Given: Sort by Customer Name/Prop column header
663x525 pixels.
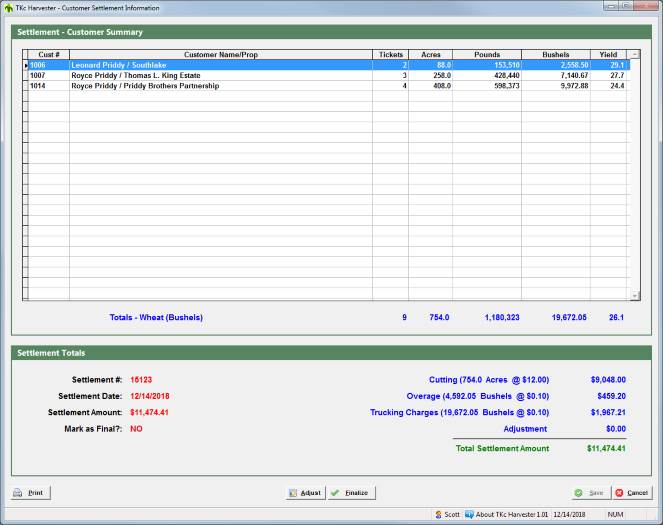Looking at the screenshot, I should point(221,54).
